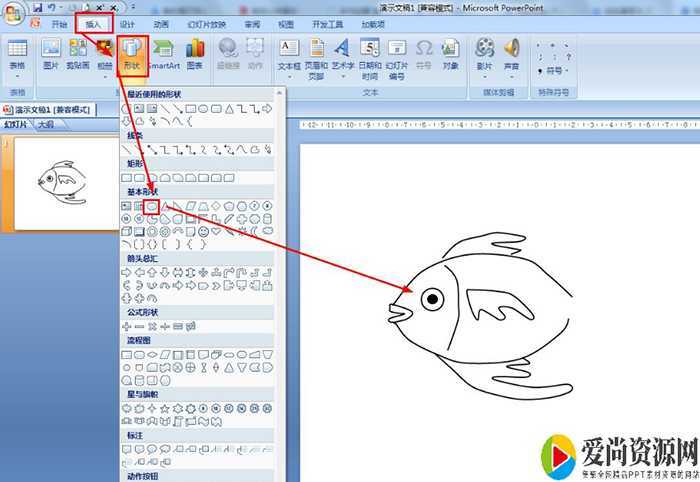Click the 形状 (Shapes) button in ribbon
Image resolution: width=700 pixels, height=482 pixels.
click(132, 56)
